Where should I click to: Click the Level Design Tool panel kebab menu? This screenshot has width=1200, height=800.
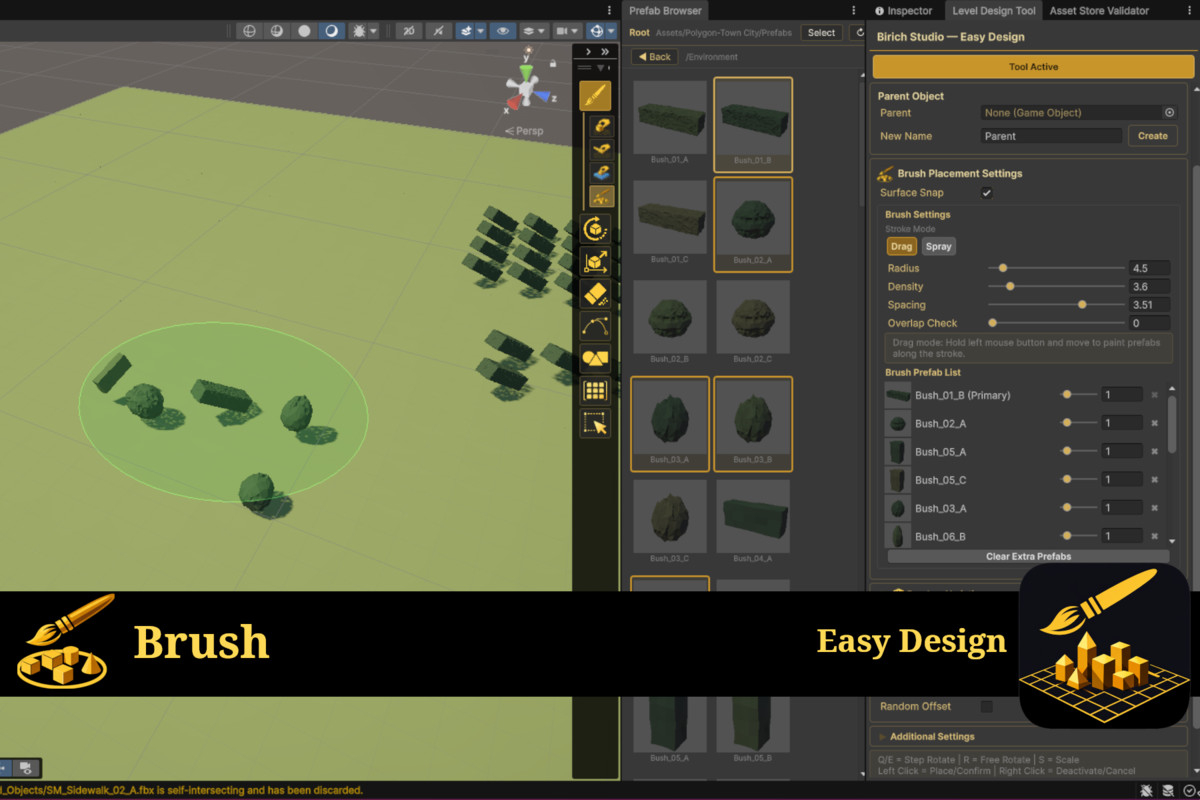[1190, 11]
